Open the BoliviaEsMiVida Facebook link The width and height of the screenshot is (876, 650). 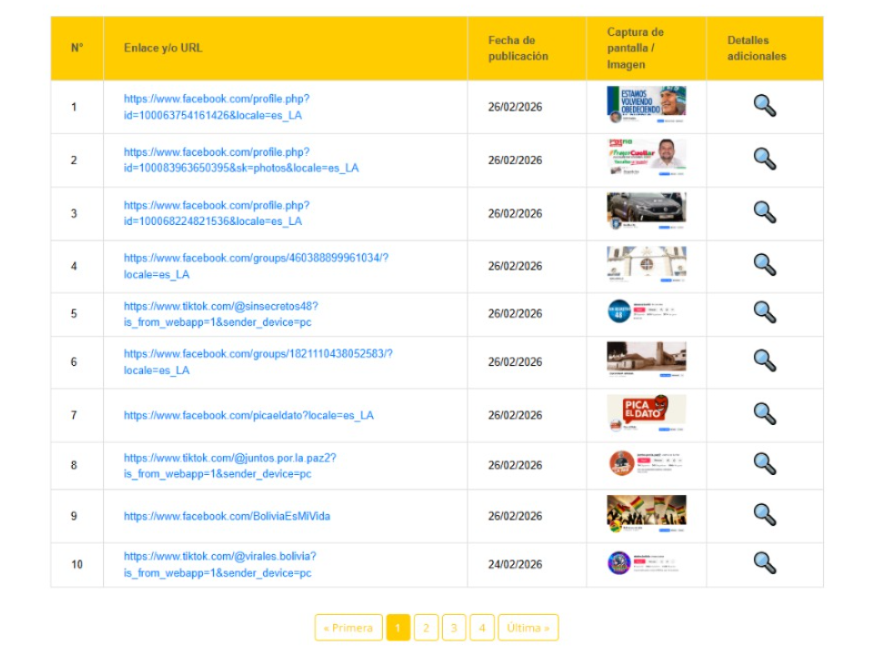[226, 516]
